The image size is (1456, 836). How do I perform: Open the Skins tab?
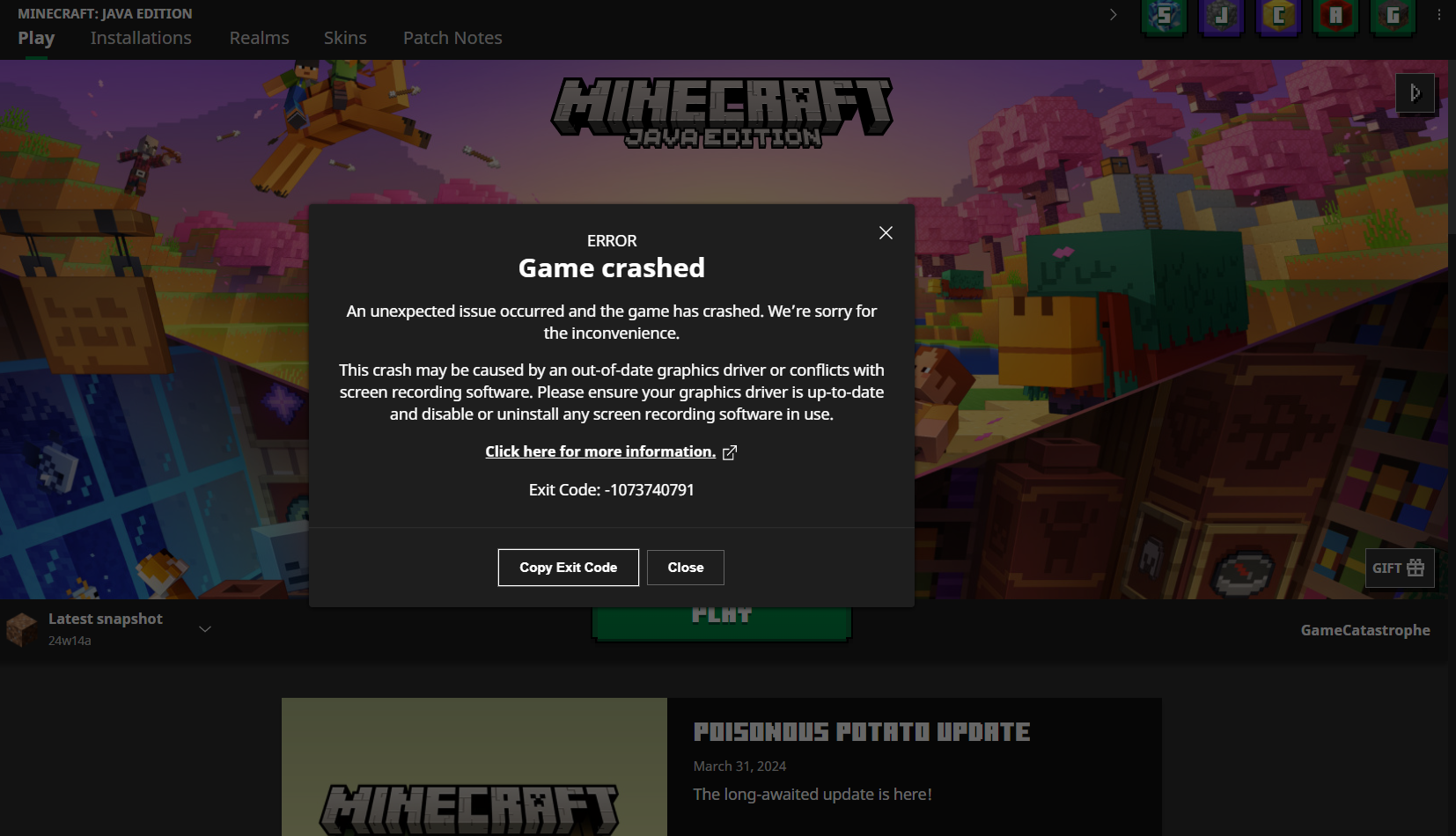345,38
